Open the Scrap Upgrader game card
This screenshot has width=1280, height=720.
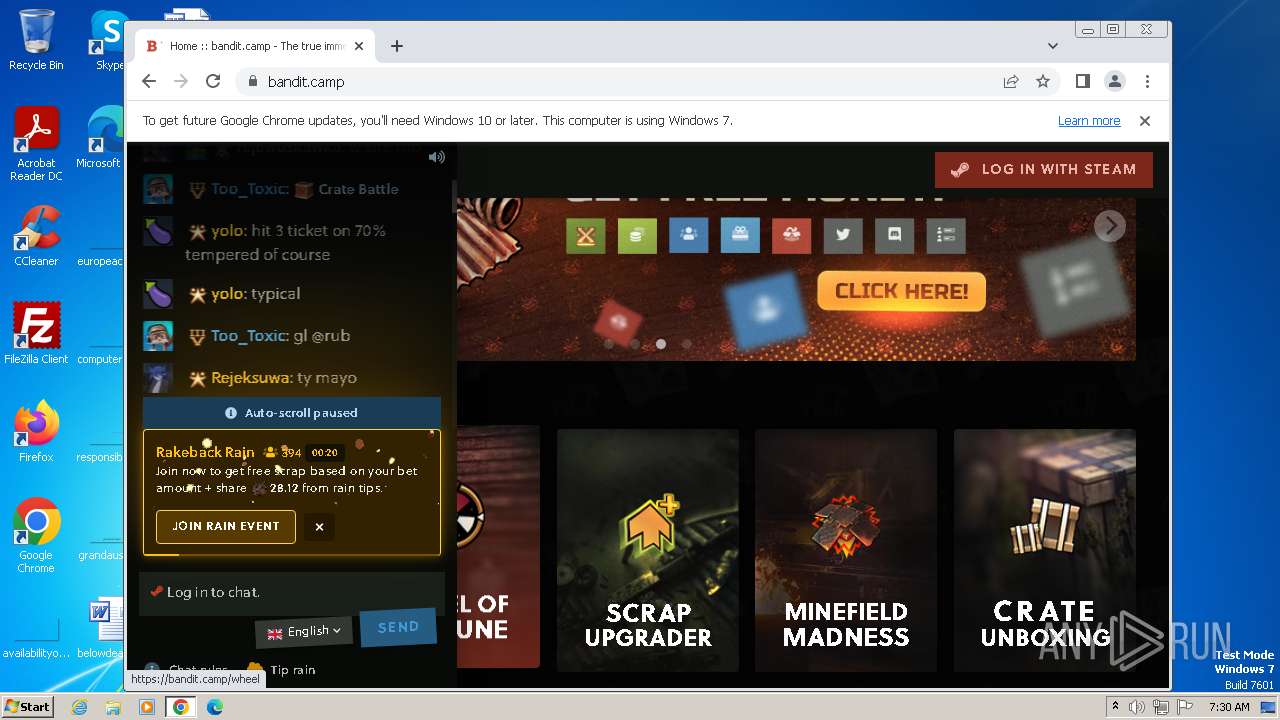coord(648,550)
